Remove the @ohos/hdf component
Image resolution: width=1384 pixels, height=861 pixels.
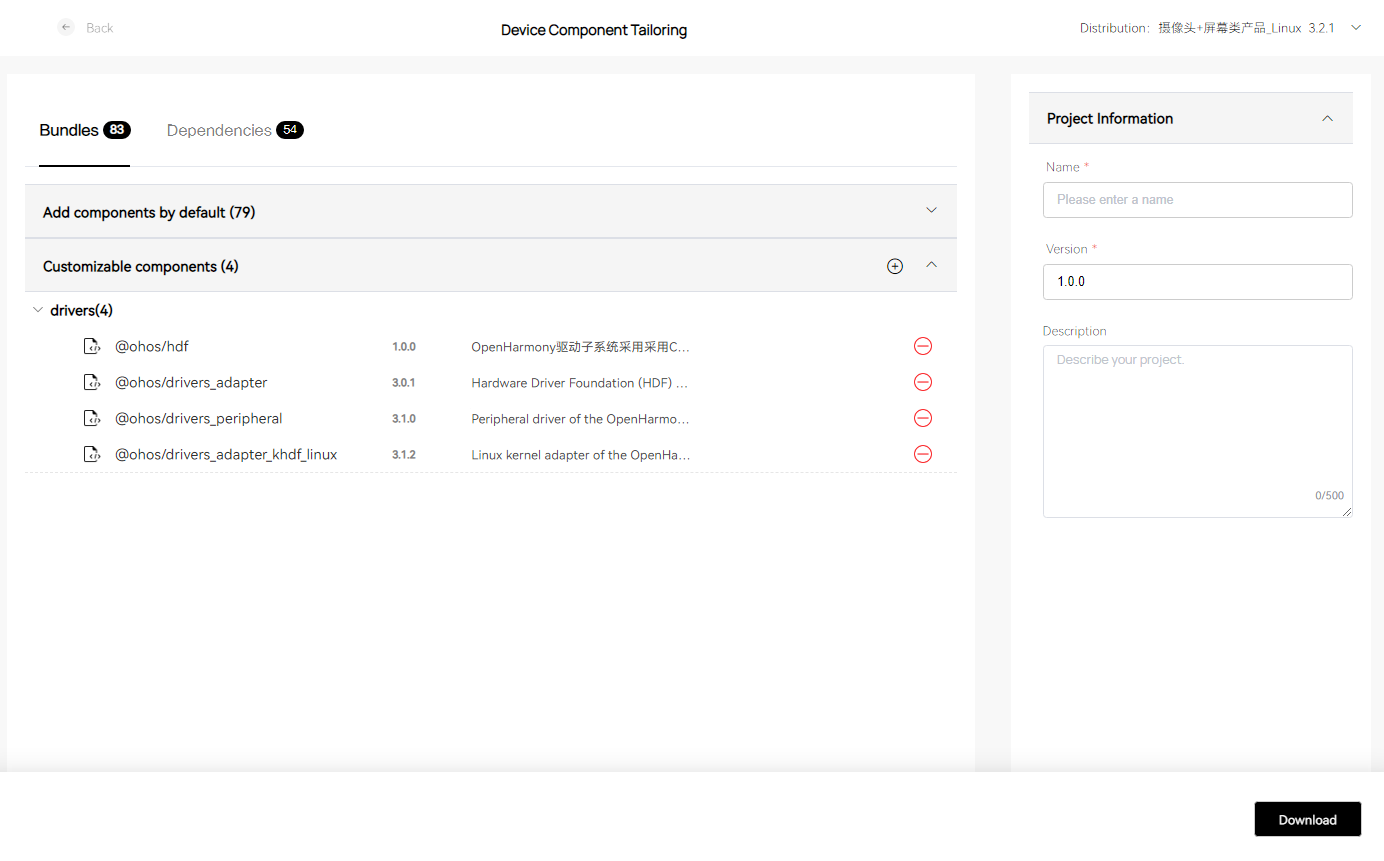tap(922, 346)
